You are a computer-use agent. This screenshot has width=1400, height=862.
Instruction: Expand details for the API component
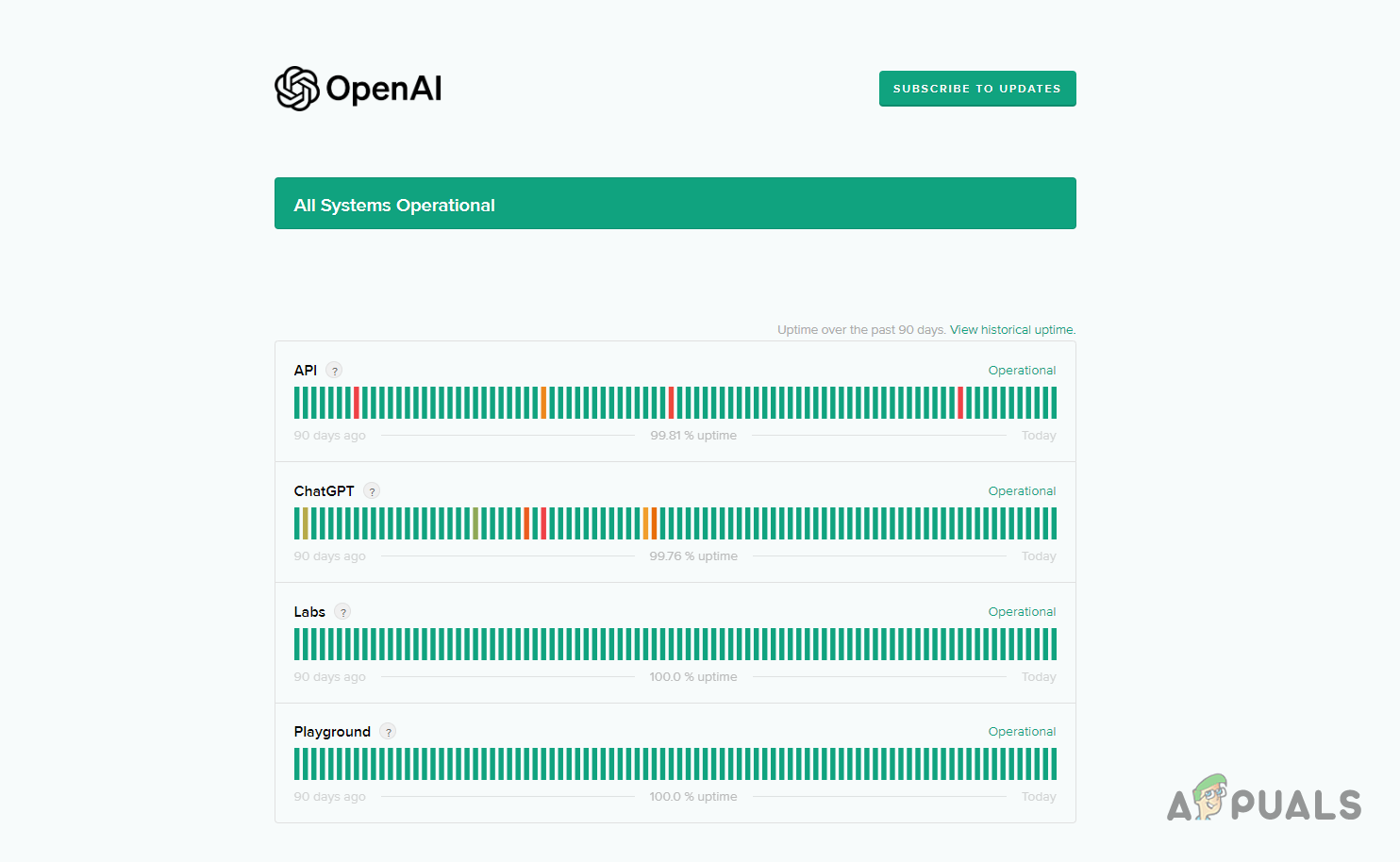(x=304, y=370)
